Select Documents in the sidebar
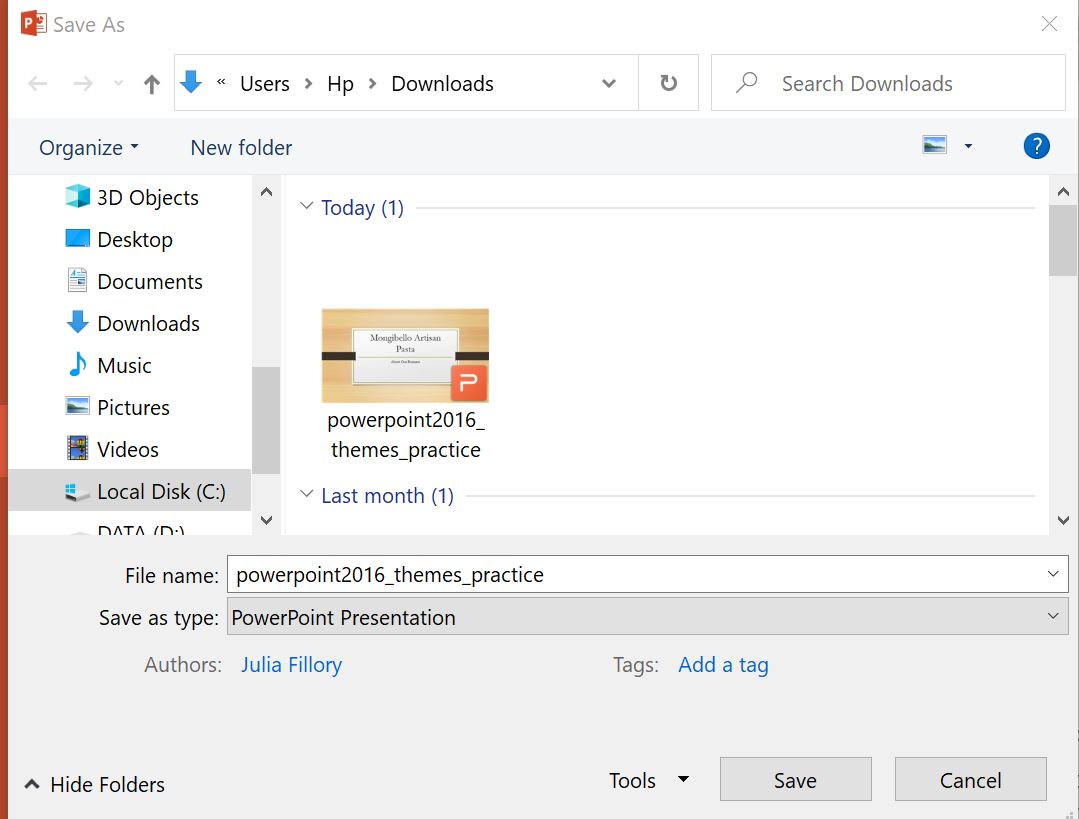1079x819 pixels. [x=150, y=281]
